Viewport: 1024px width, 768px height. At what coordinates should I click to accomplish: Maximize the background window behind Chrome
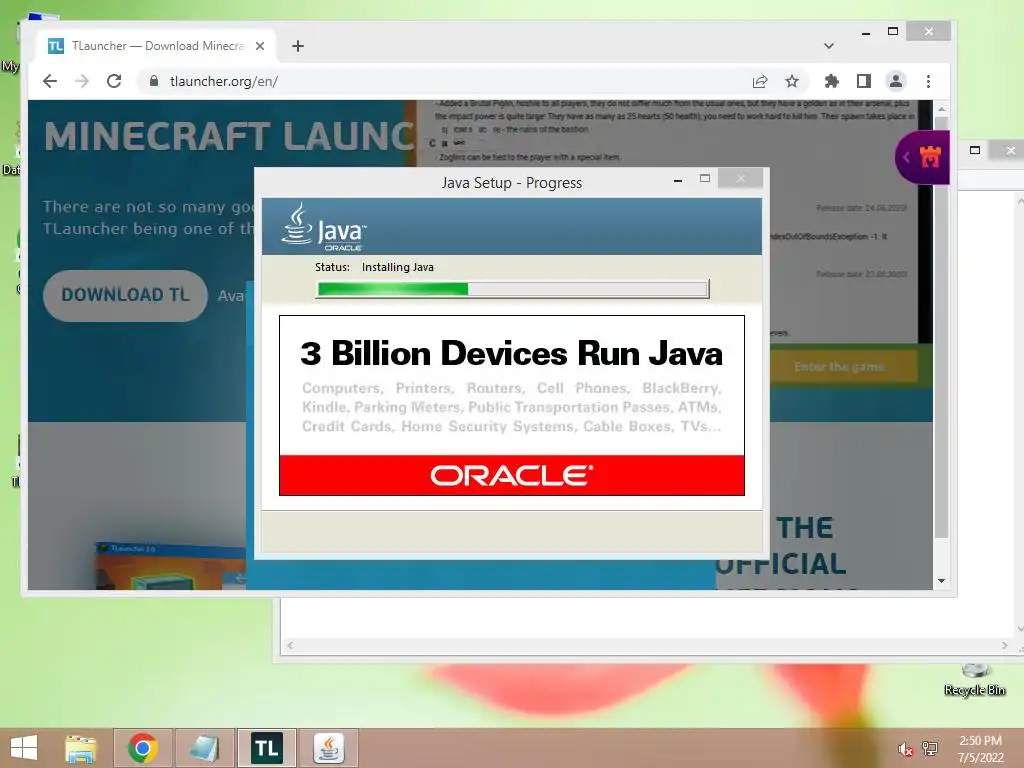(975, 150)
